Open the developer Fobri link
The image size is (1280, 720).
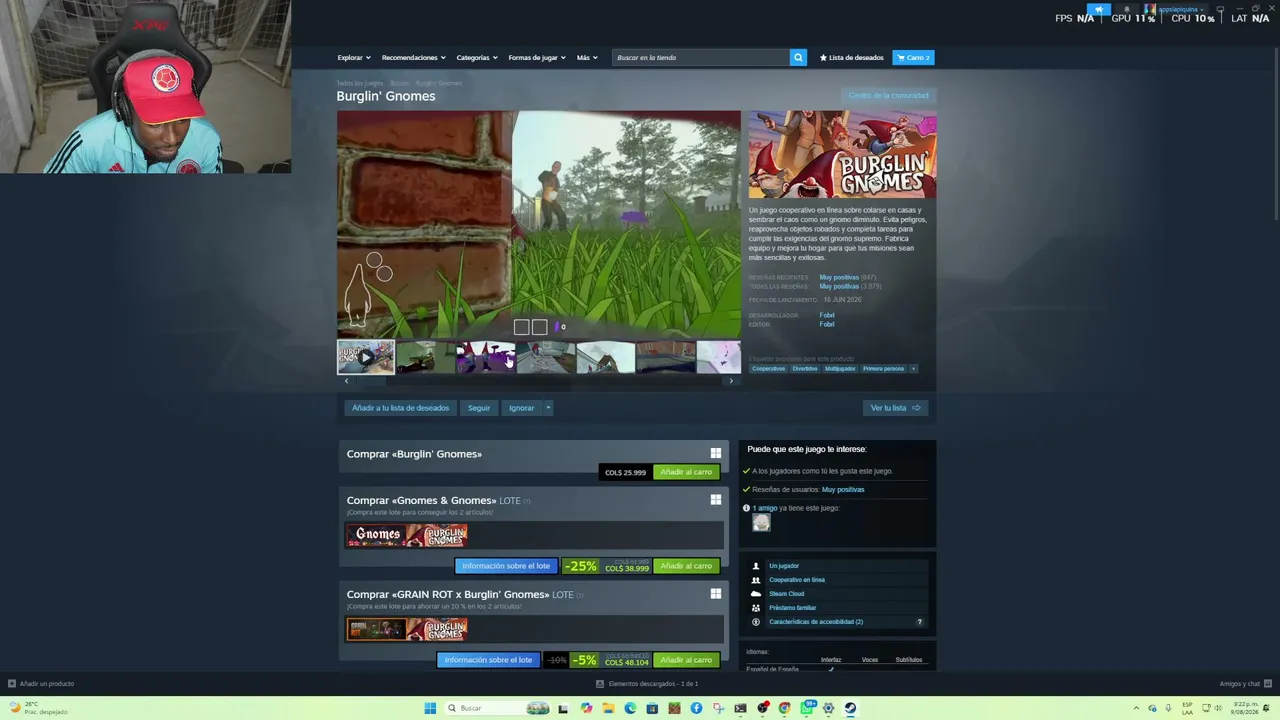tap(827, 315)
